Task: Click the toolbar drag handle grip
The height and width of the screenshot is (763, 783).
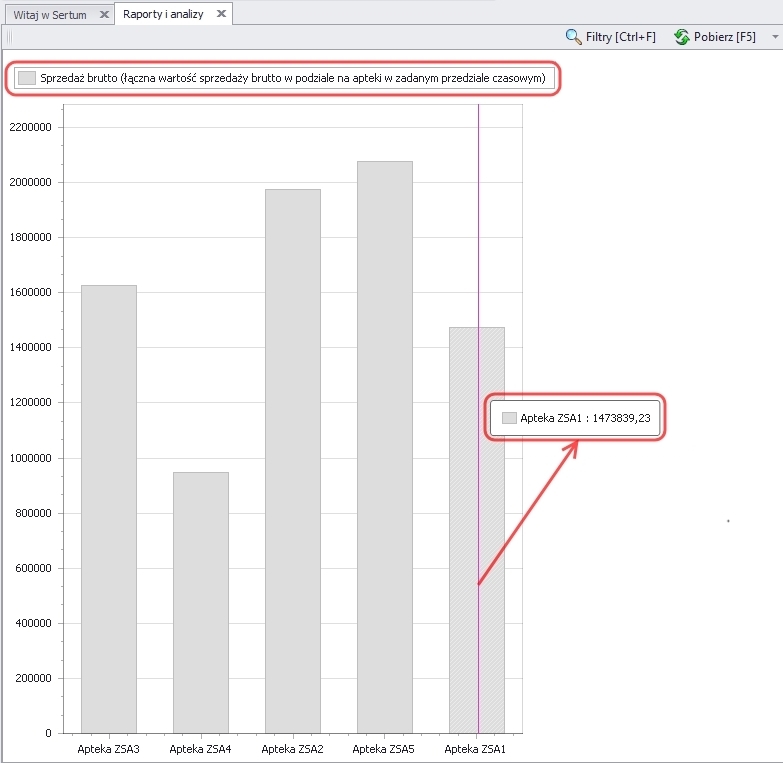Action: (x=8, y=37)
